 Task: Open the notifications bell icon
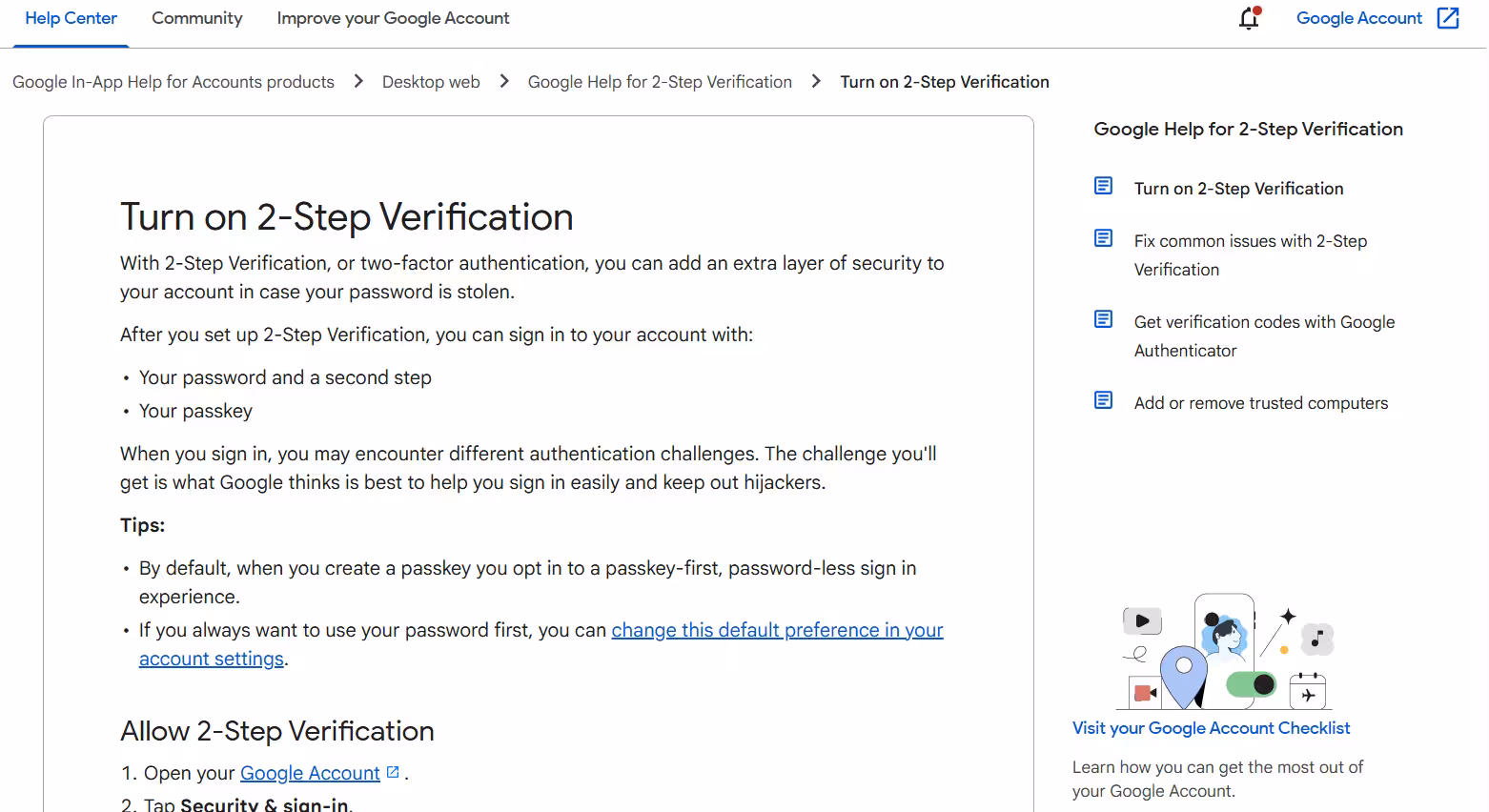pyautogui.click(x=1249, y=18)
